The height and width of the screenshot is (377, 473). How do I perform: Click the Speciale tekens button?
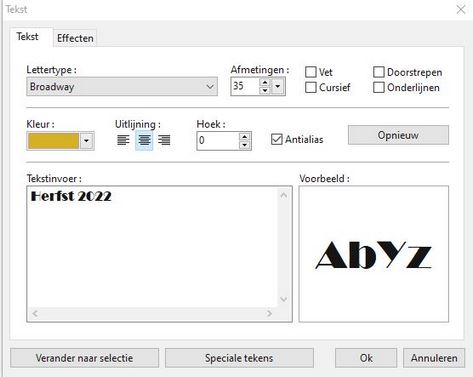pyautogui.click(x=239, y=358)
